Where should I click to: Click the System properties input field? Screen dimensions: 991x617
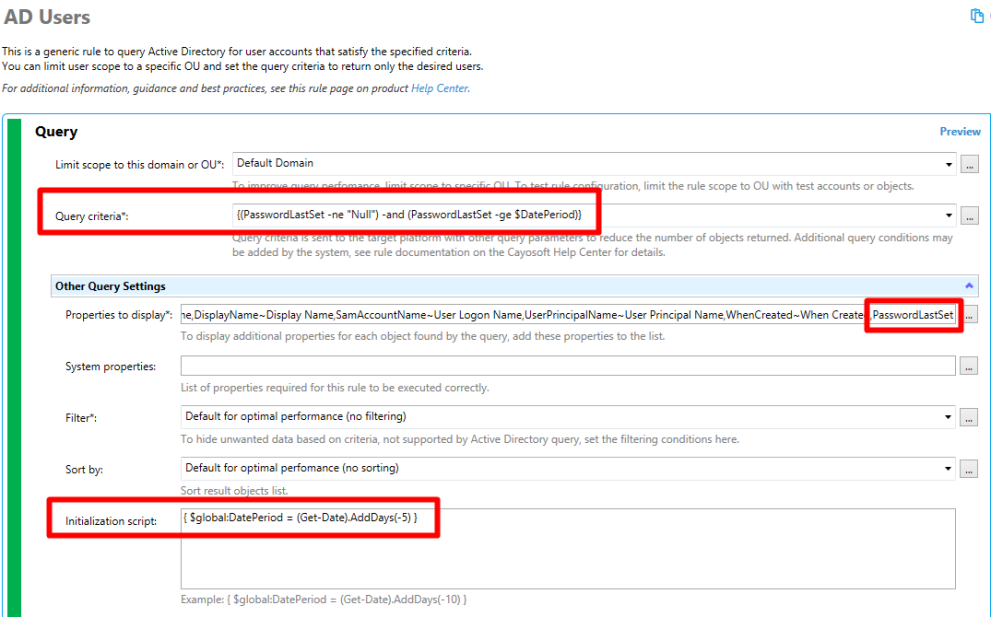(x=568, y=365)
